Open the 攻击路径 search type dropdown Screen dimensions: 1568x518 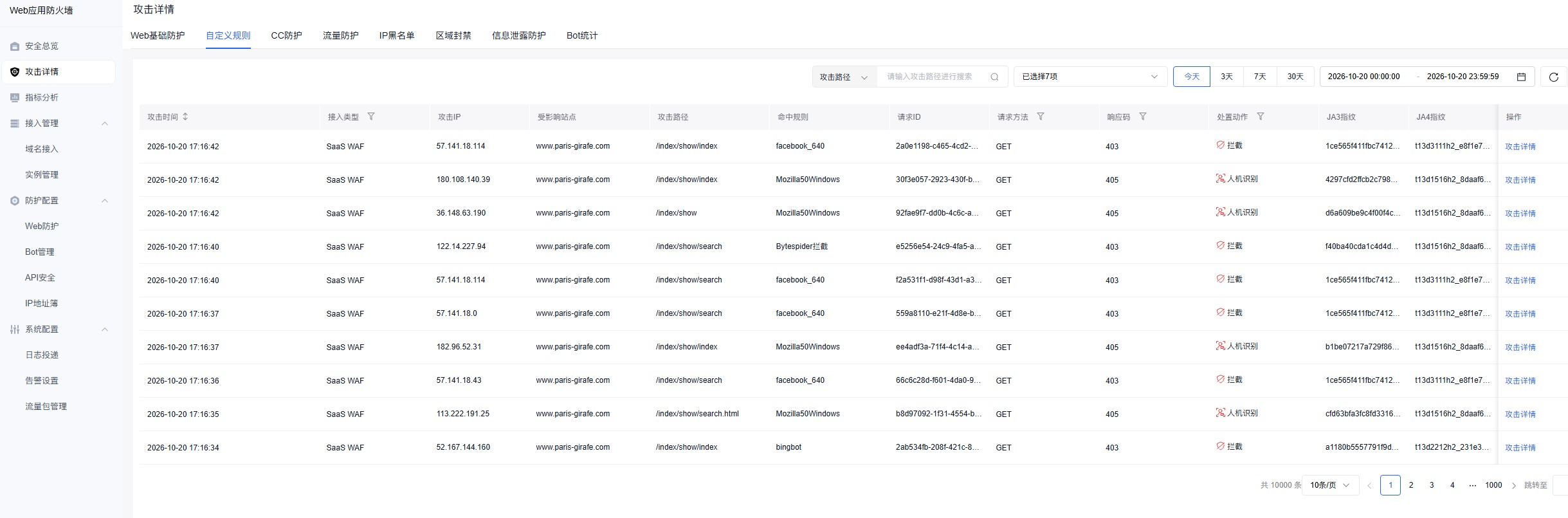click(x=844, y=77)
